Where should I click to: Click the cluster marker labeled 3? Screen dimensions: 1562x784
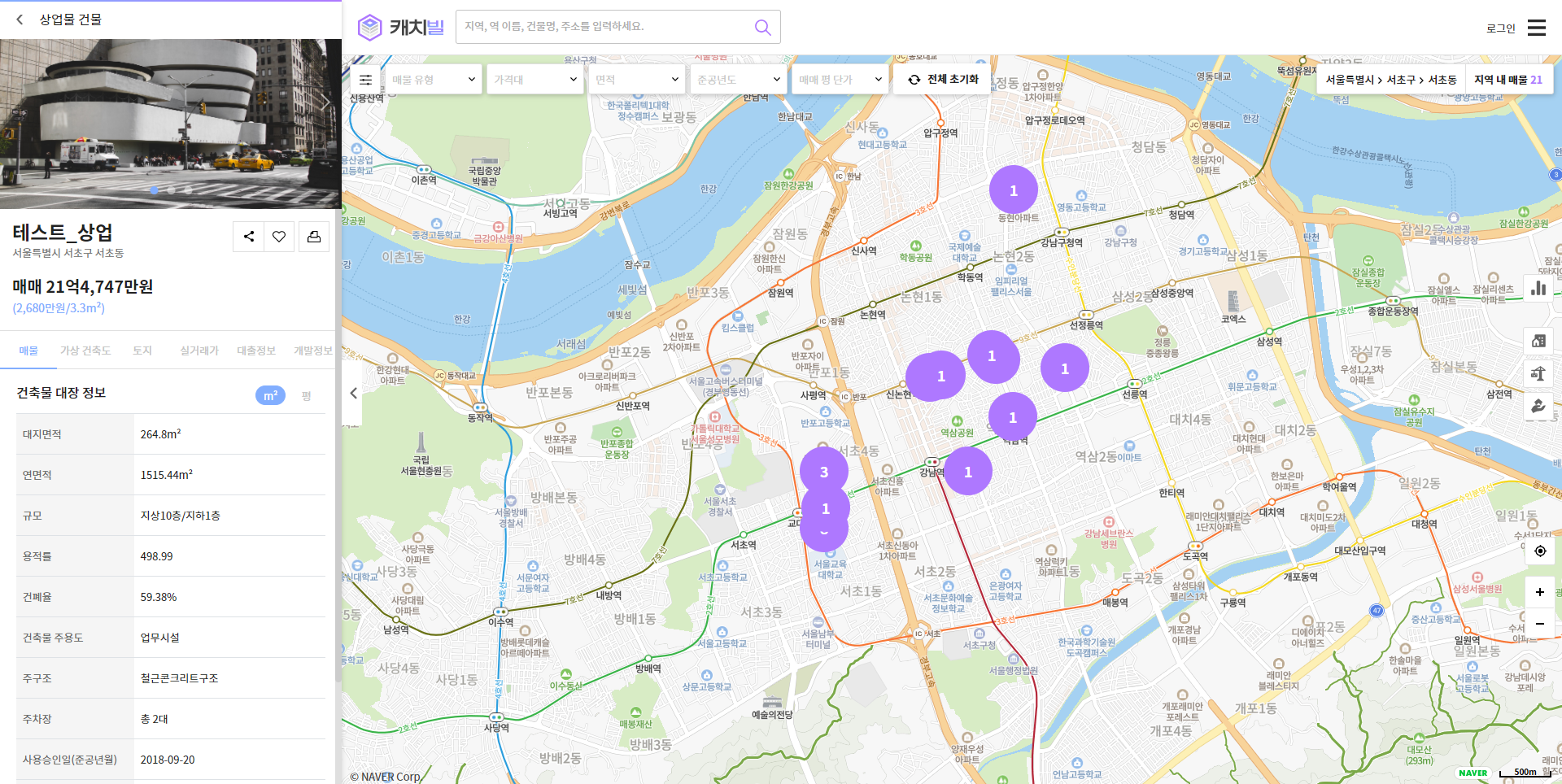click(824, 472)
